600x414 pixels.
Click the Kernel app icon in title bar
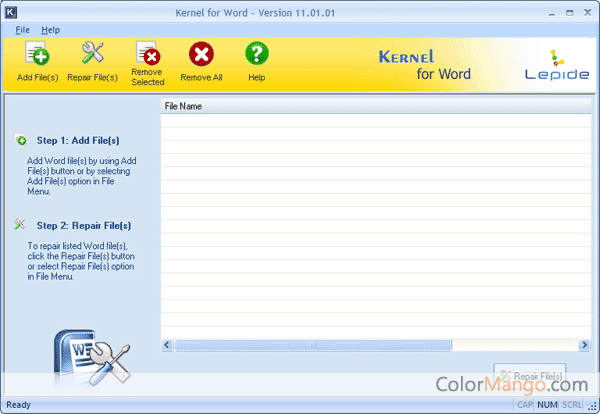point(11,13)
